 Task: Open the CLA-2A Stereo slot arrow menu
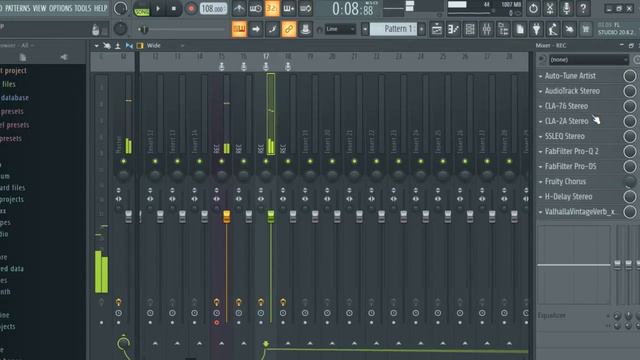540,122
